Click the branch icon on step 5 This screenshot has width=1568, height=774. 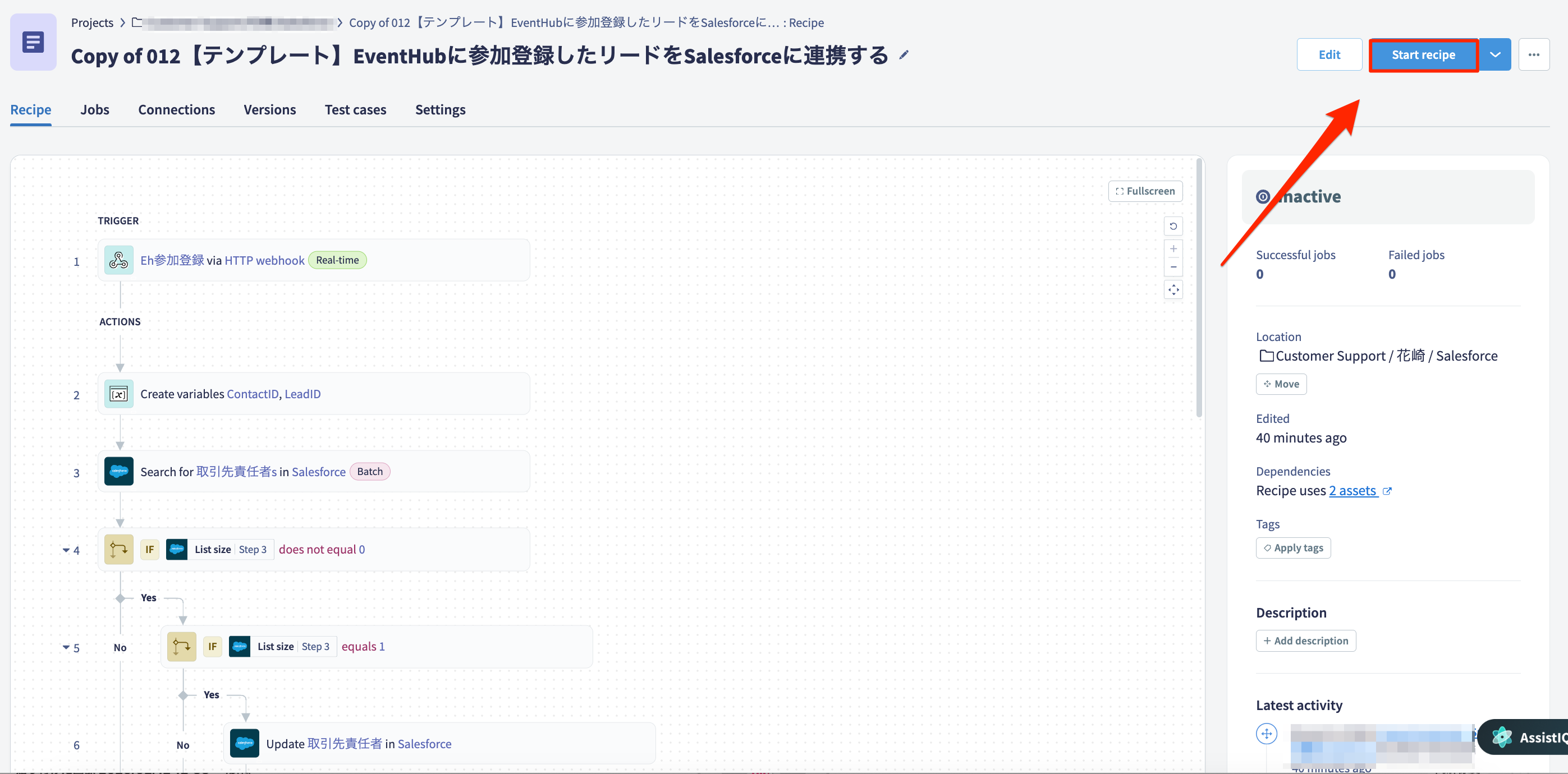pos(181,647)
